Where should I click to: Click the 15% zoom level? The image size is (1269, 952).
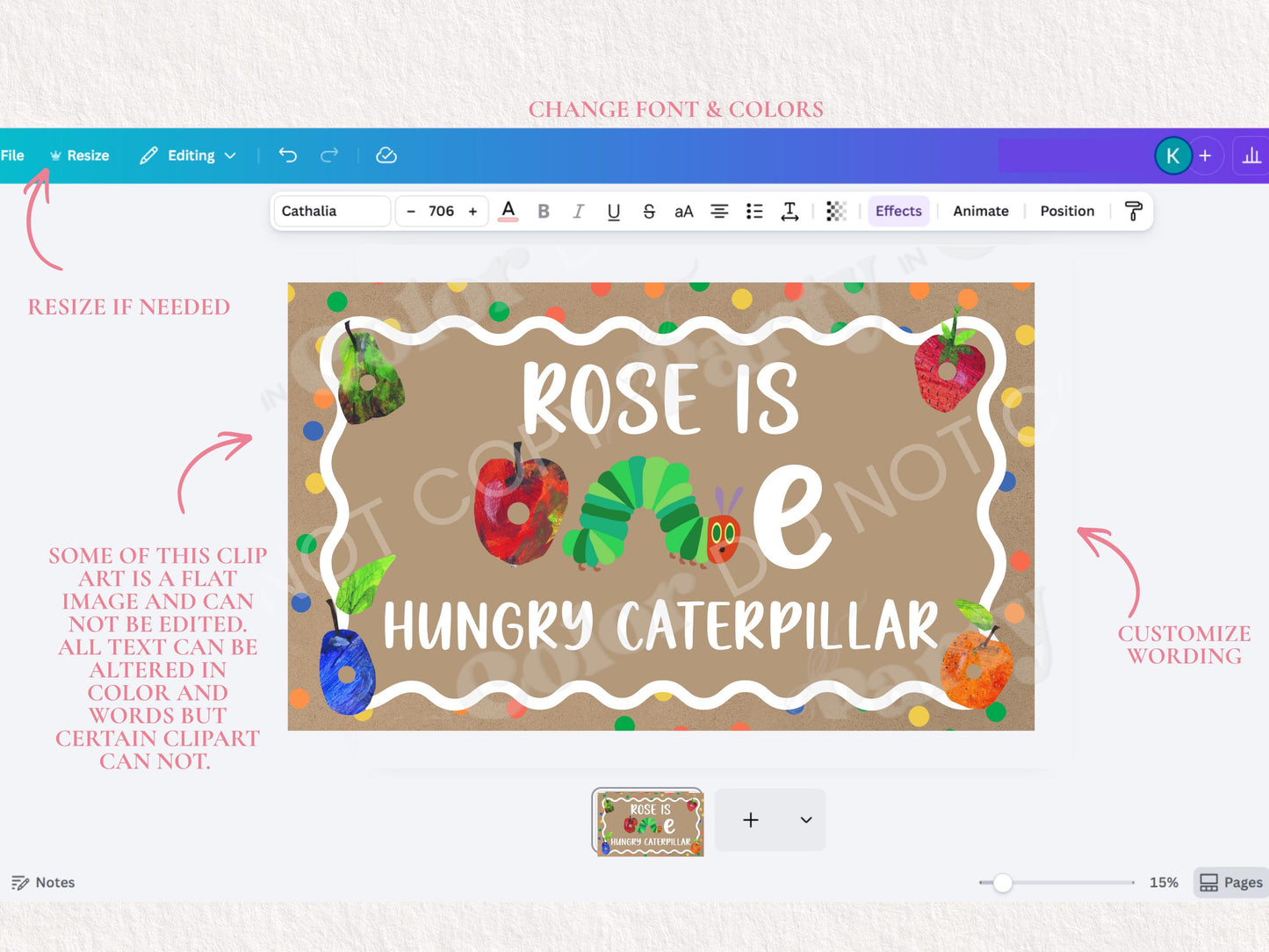tap(1164, 883)
